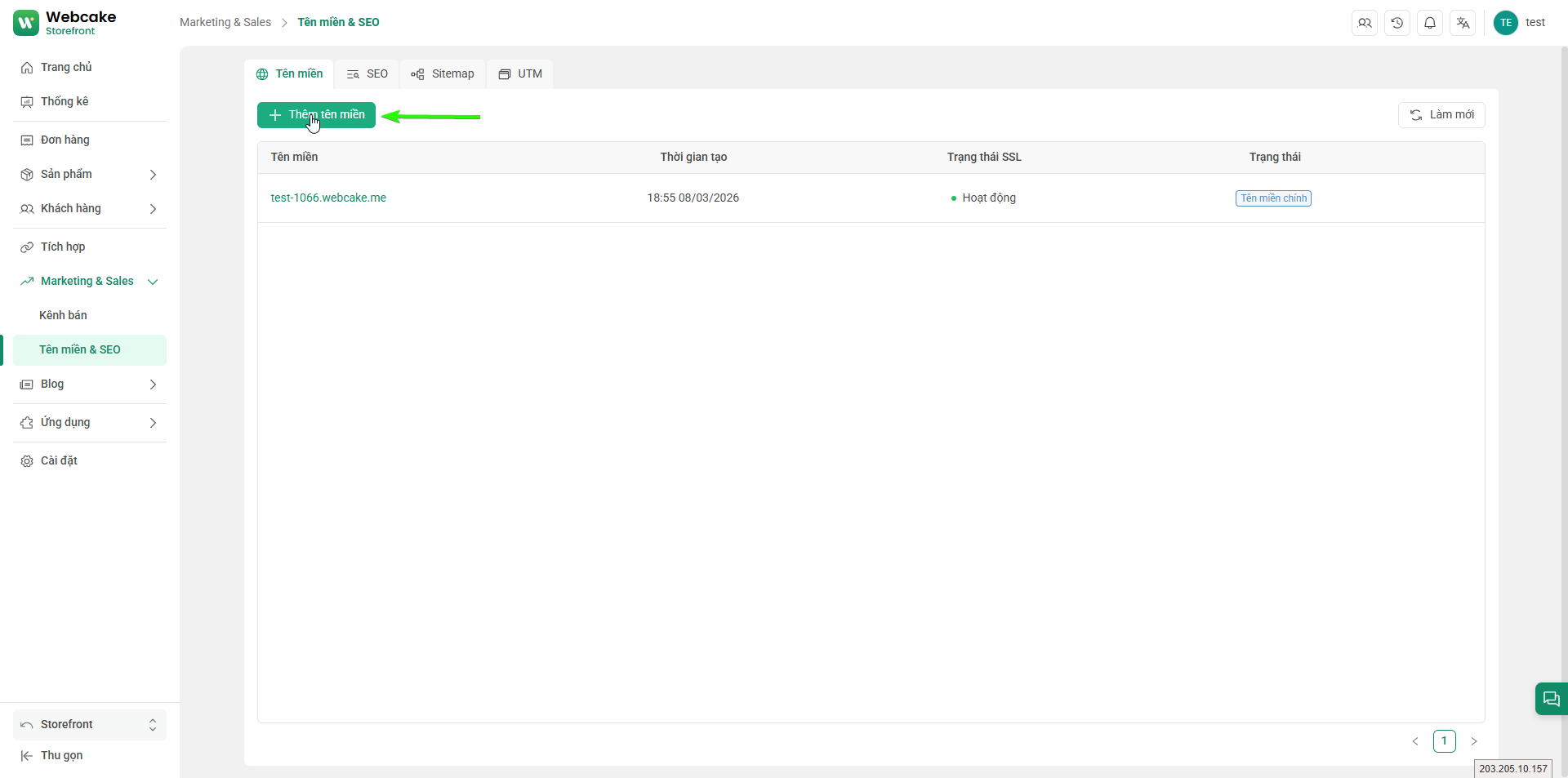Open the TE user avatar
Screen dimensions: 1568x778
coord(1505,23)
